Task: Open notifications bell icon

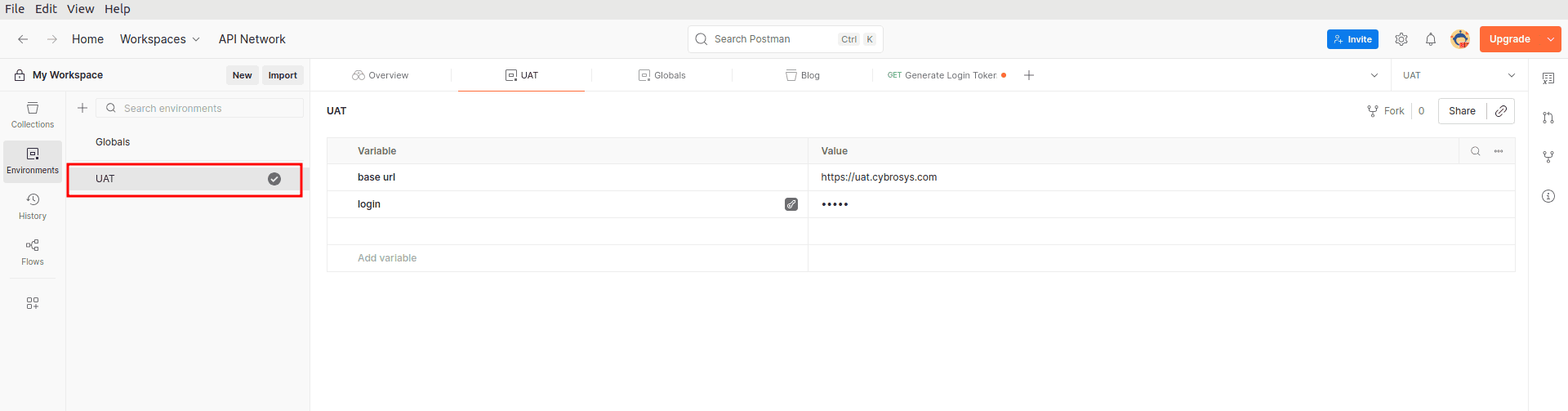Action: coord(1431,39)
